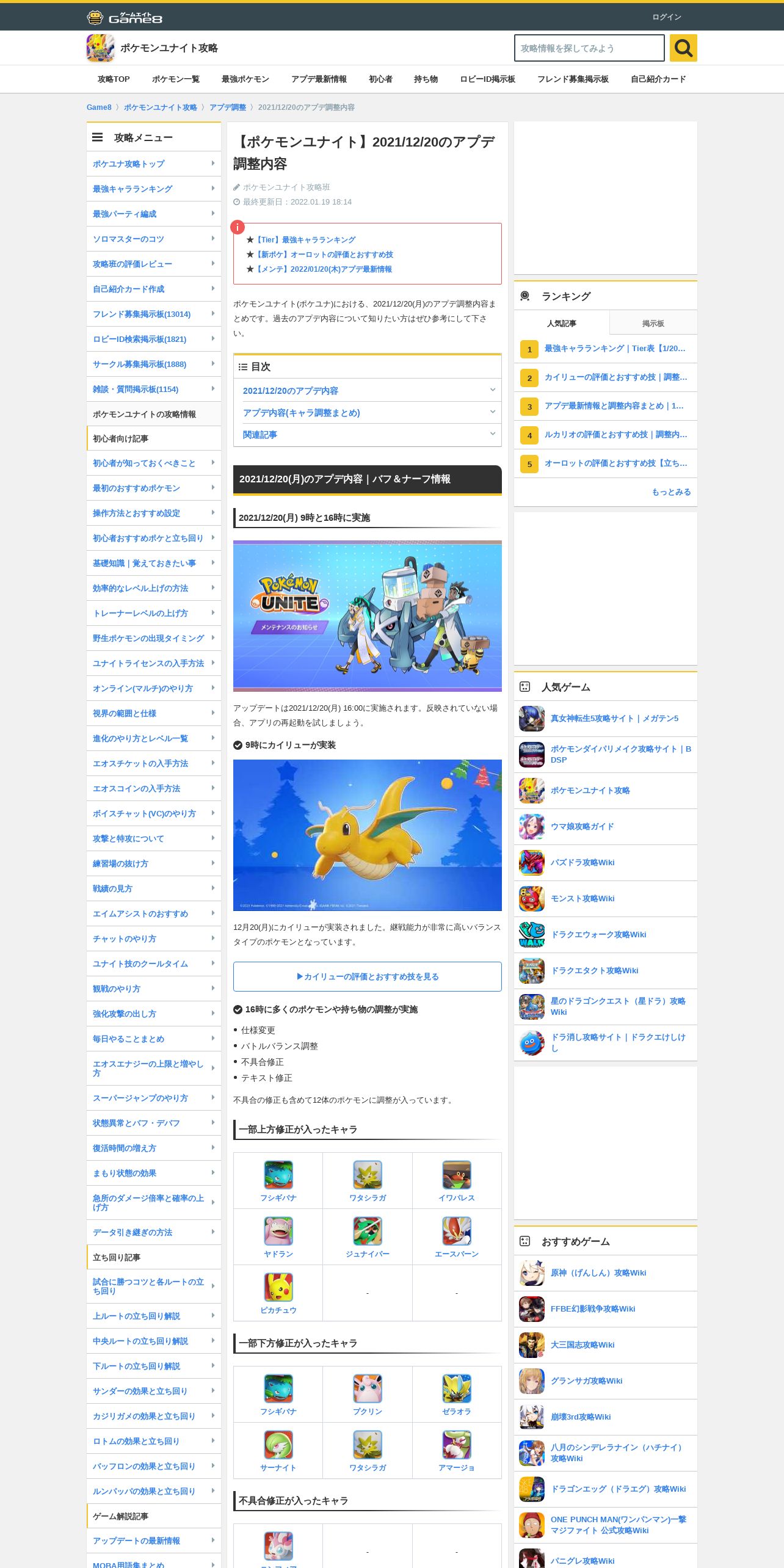Click the もっとみる link under the ranking

coord(671,492)
